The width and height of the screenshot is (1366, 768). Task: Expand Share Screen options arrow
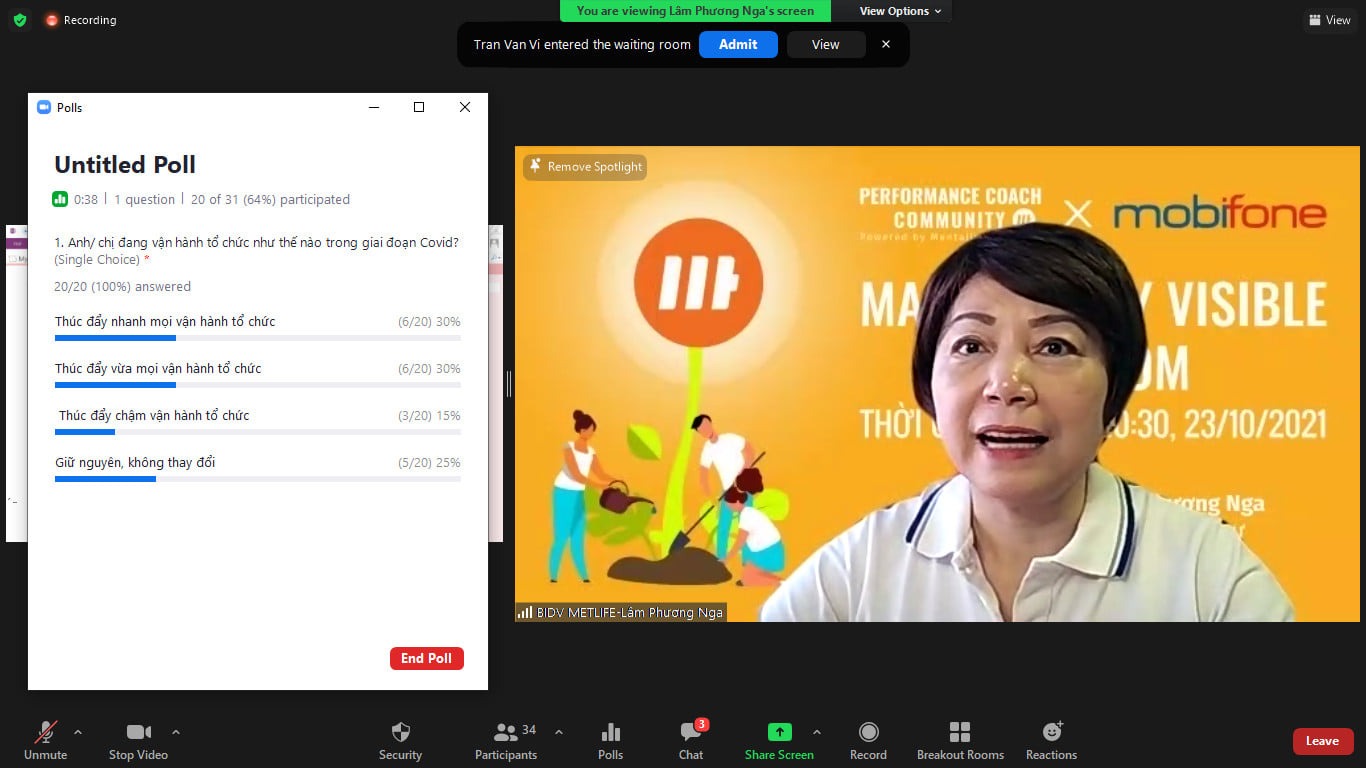816,732
